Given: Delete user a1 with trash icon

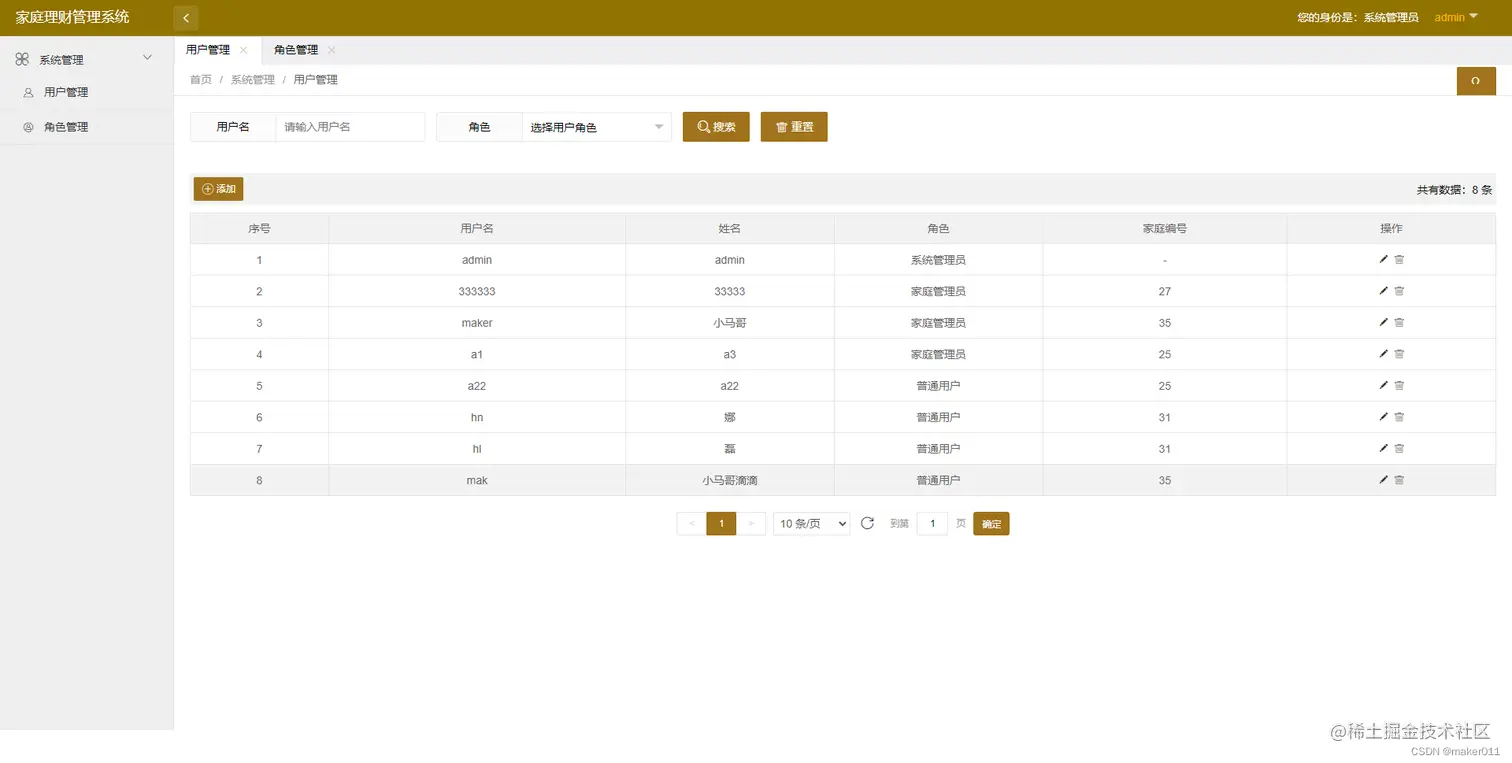Looking at the screenshot, I should 1399,354.
